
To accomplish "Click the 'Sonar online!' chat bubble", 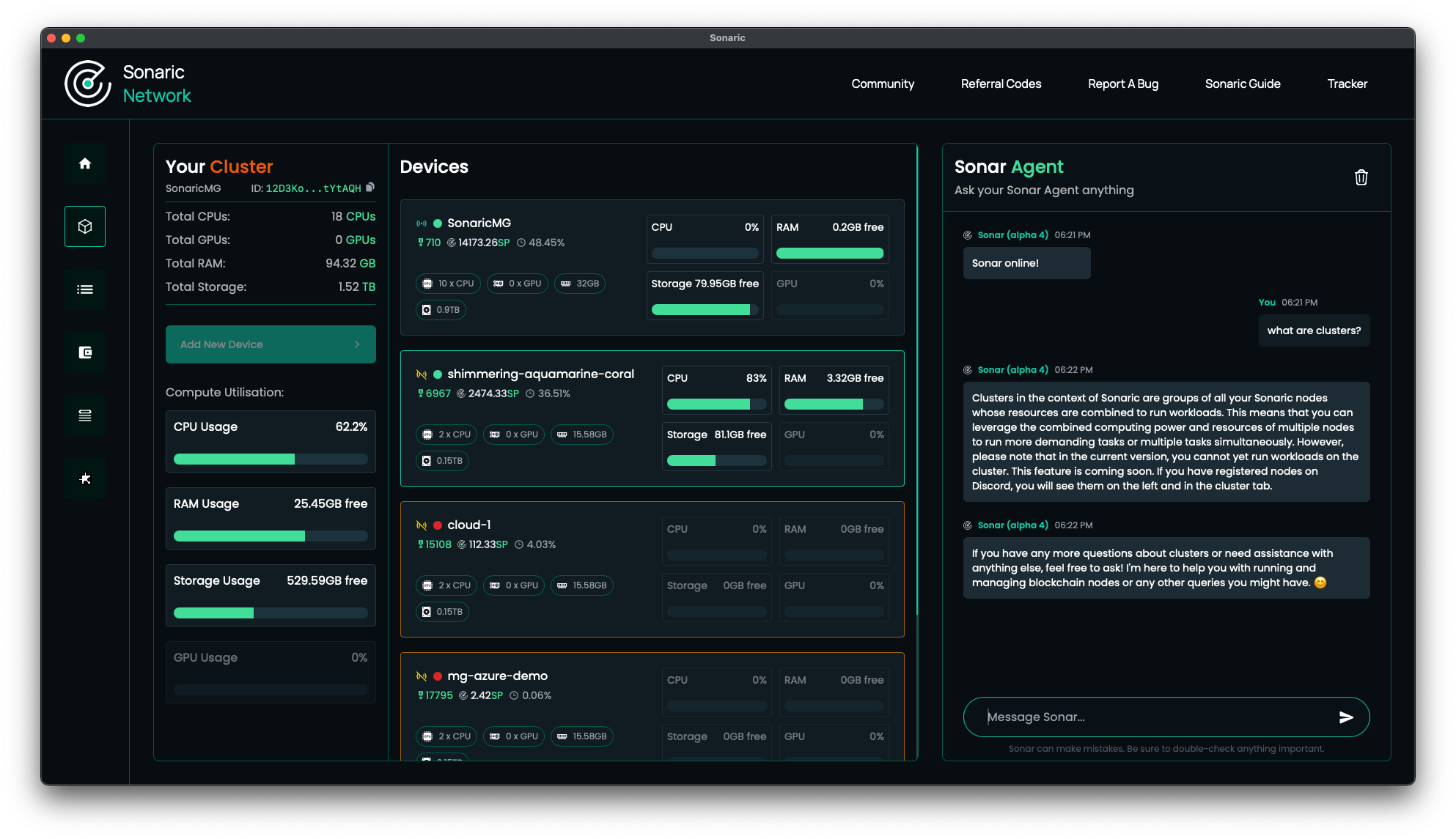I will [1027, 263].
